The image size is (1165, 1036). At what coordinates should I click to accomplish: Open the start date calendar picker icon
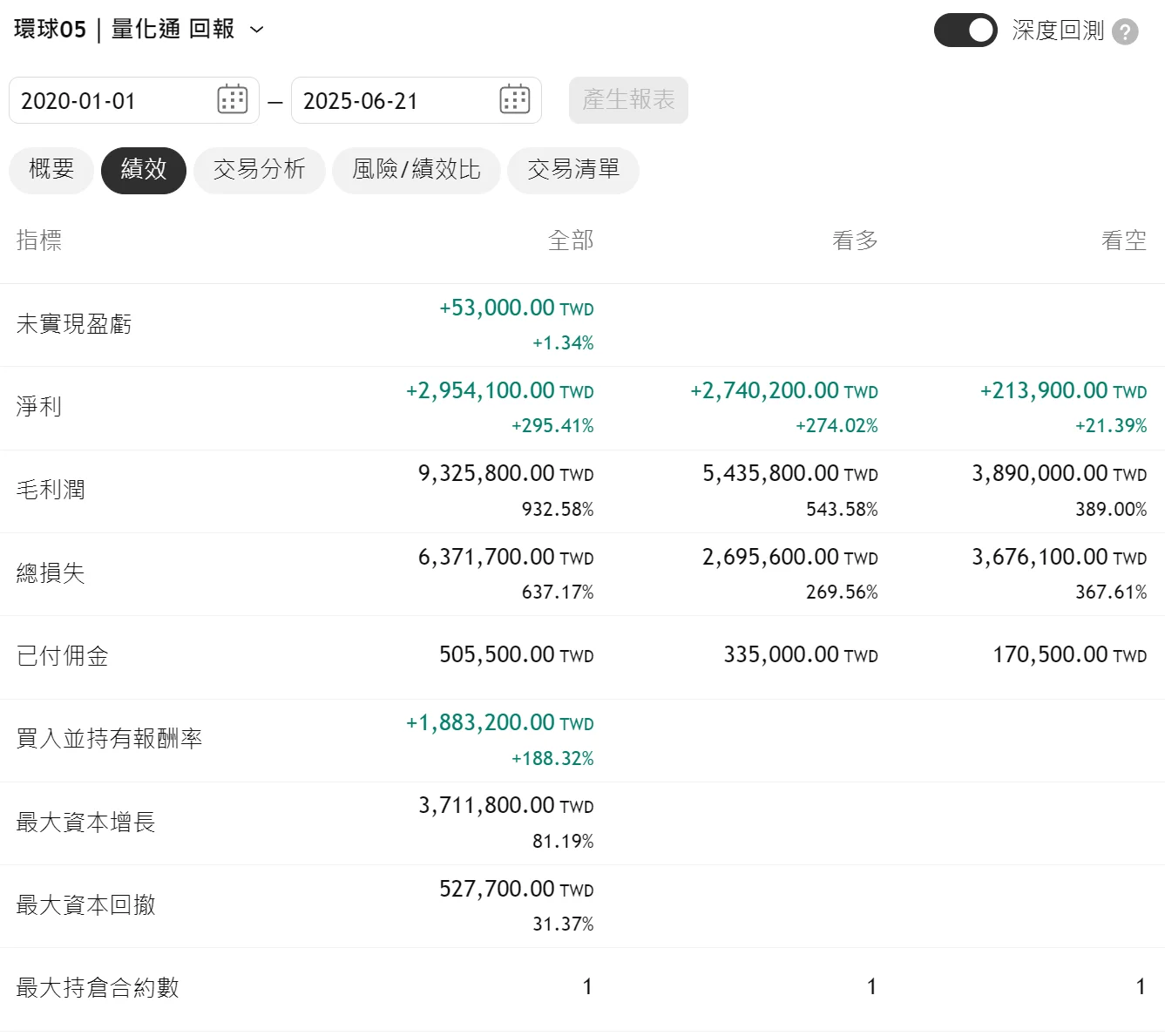pos(233,99)
